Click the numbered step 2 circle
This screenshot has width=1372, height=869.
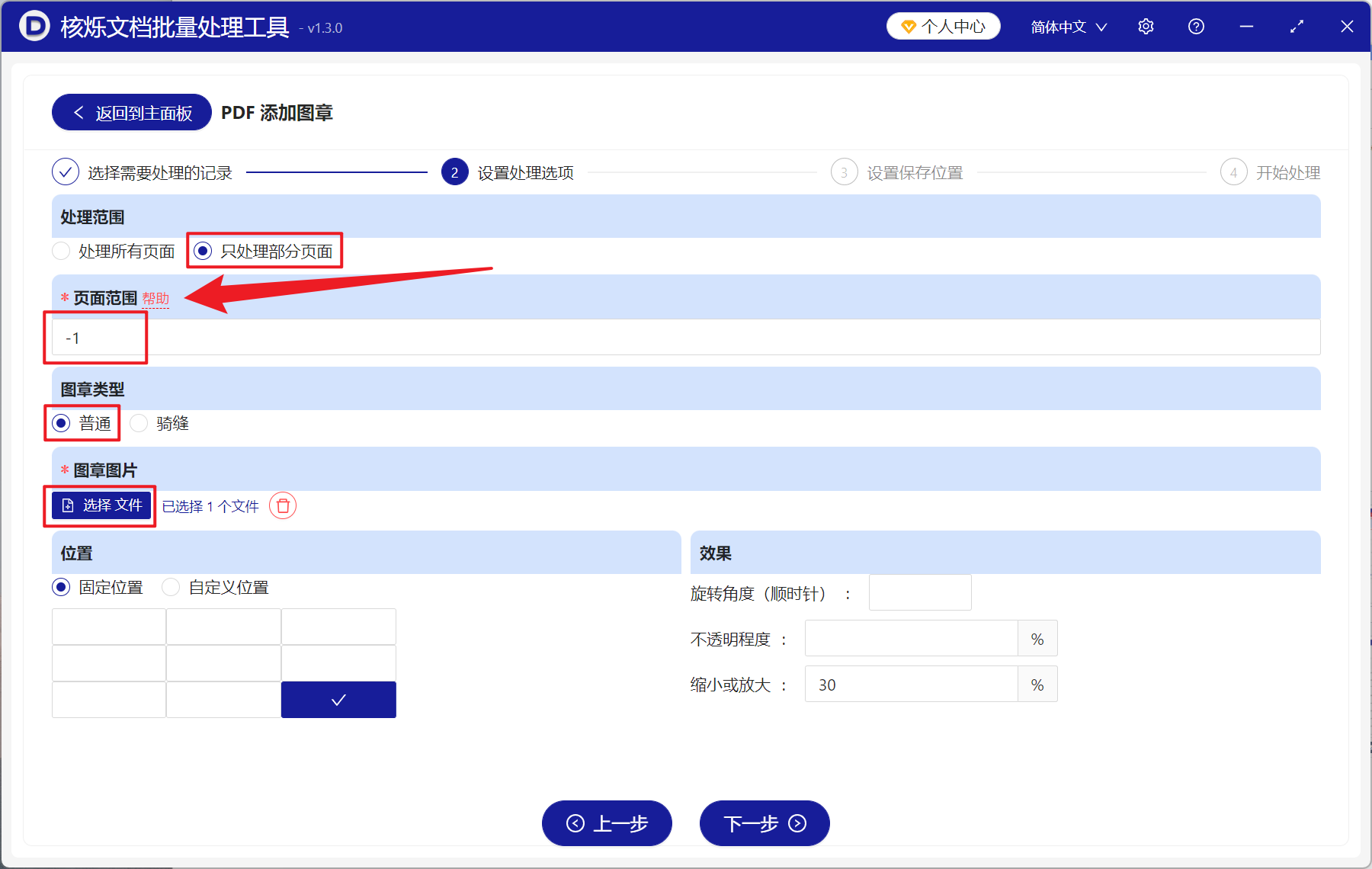454,172
